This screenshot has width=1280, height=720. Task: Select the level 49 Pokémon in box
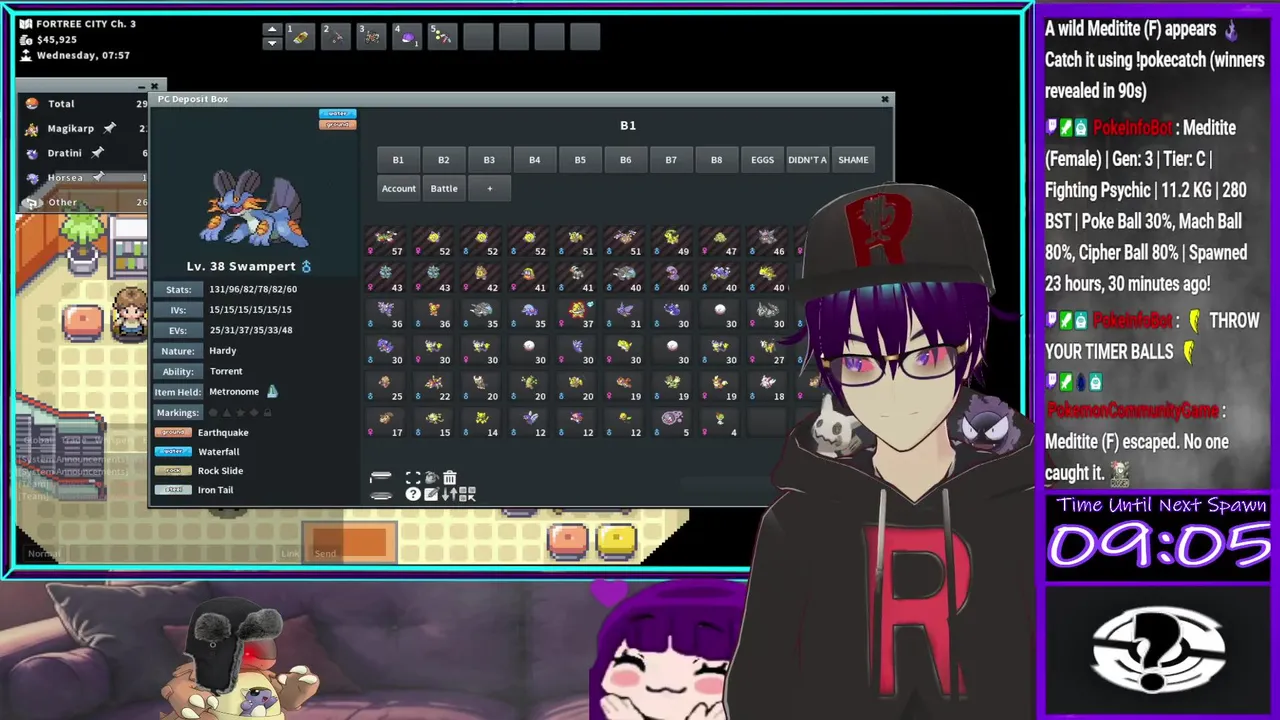pyautogui.click(x=672, y=241)
